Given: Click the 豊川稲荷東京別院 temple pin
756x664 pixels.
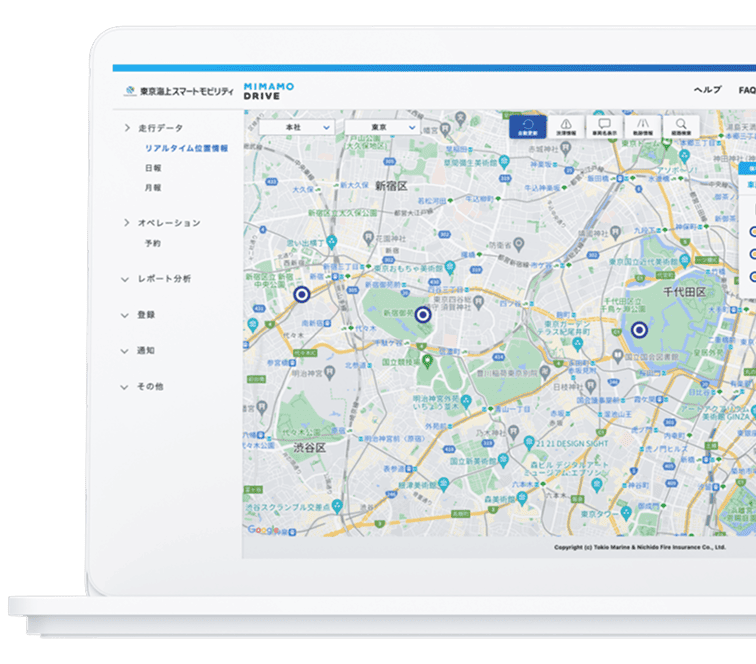Looking at the screenshot, I should [545, 372].
